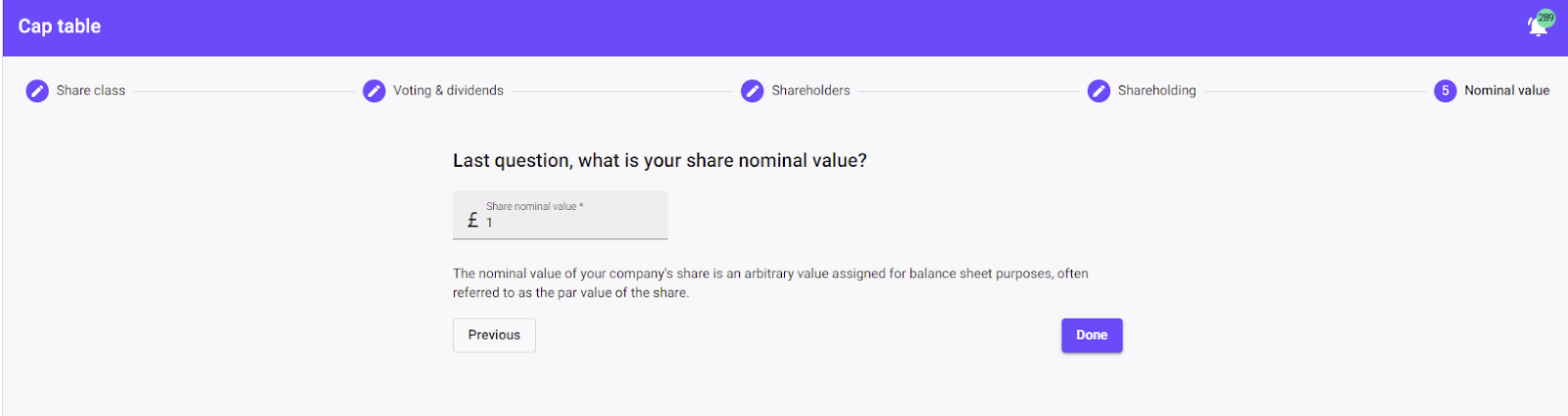Go to the Share class step
The height and width of the screenshot is (416, 1568).
tap(91, 90)
